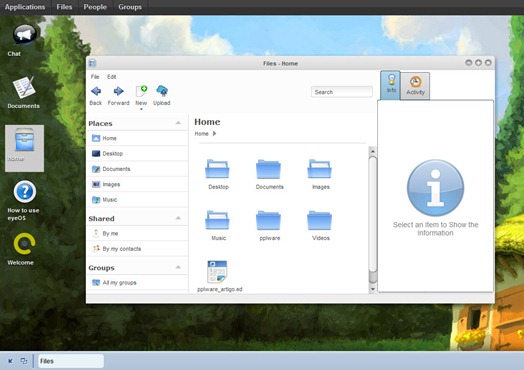Collapse the Groups section in the sidebar
The width and height of the screenshot is (524, 370).
pyautogui.click(x=178, y=267)
